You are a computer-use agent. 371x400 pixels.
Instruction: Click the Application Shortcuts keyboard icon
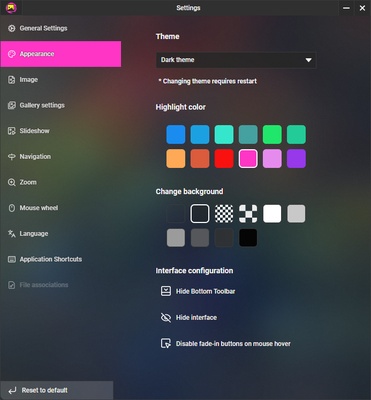tap(12, 259)
